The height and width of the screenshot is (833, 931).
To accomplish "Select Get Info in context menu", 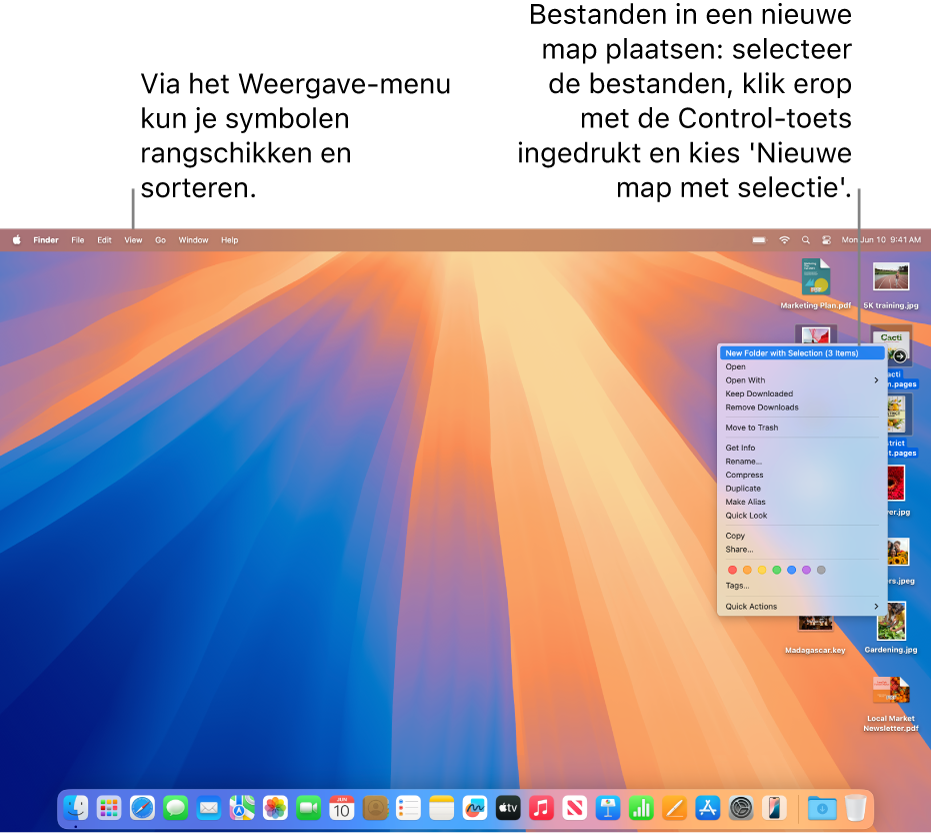I will [802, 448].
